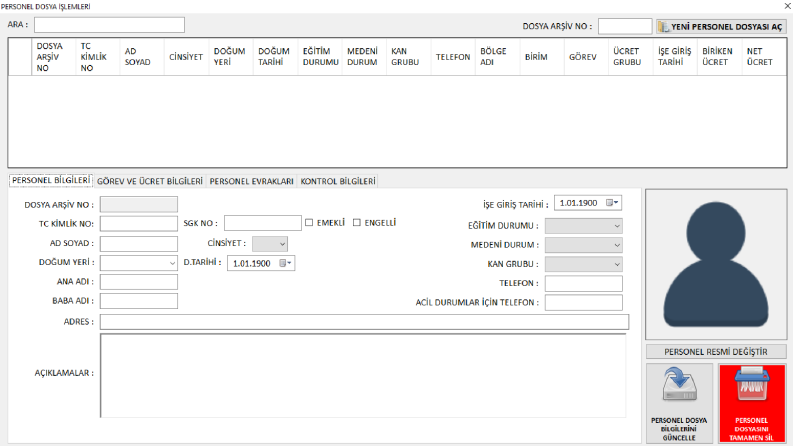Click the DOSYA ARŞİV NO column header
793x446 pixels.
[53, 57]
